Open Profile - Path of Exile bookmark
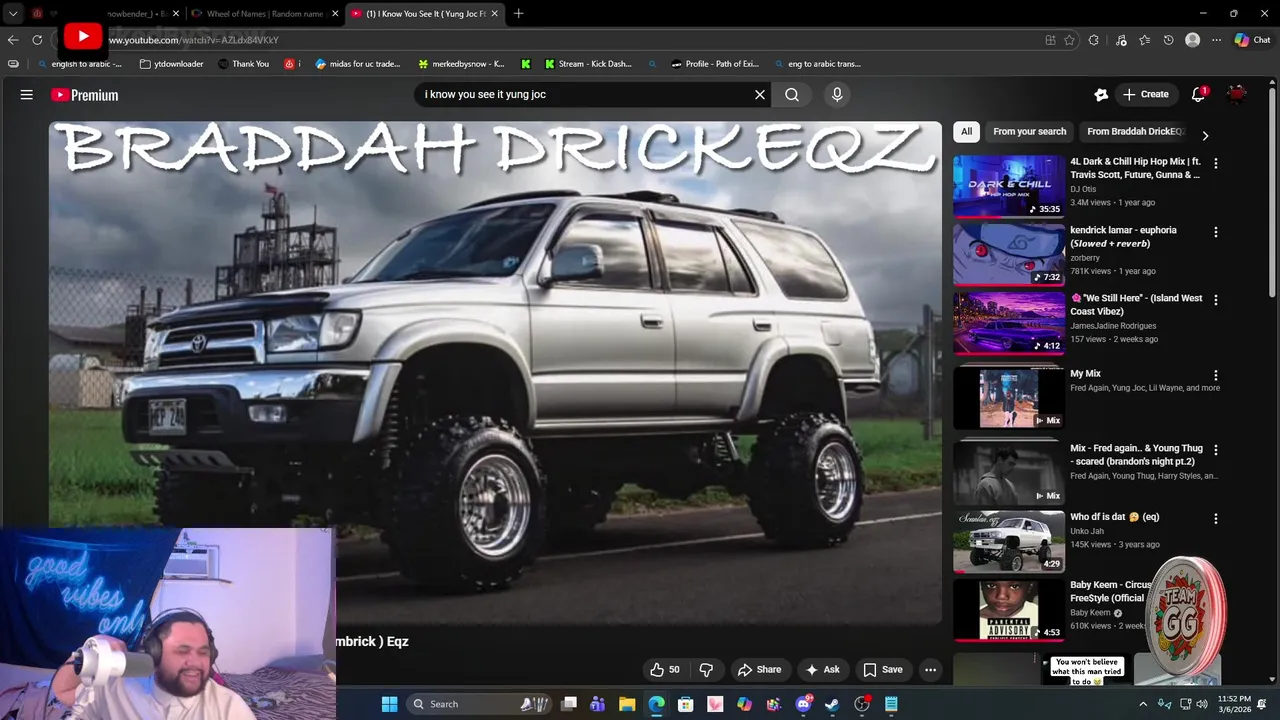The height and width of the screenshot is (720, 1280). coord(715,64)
